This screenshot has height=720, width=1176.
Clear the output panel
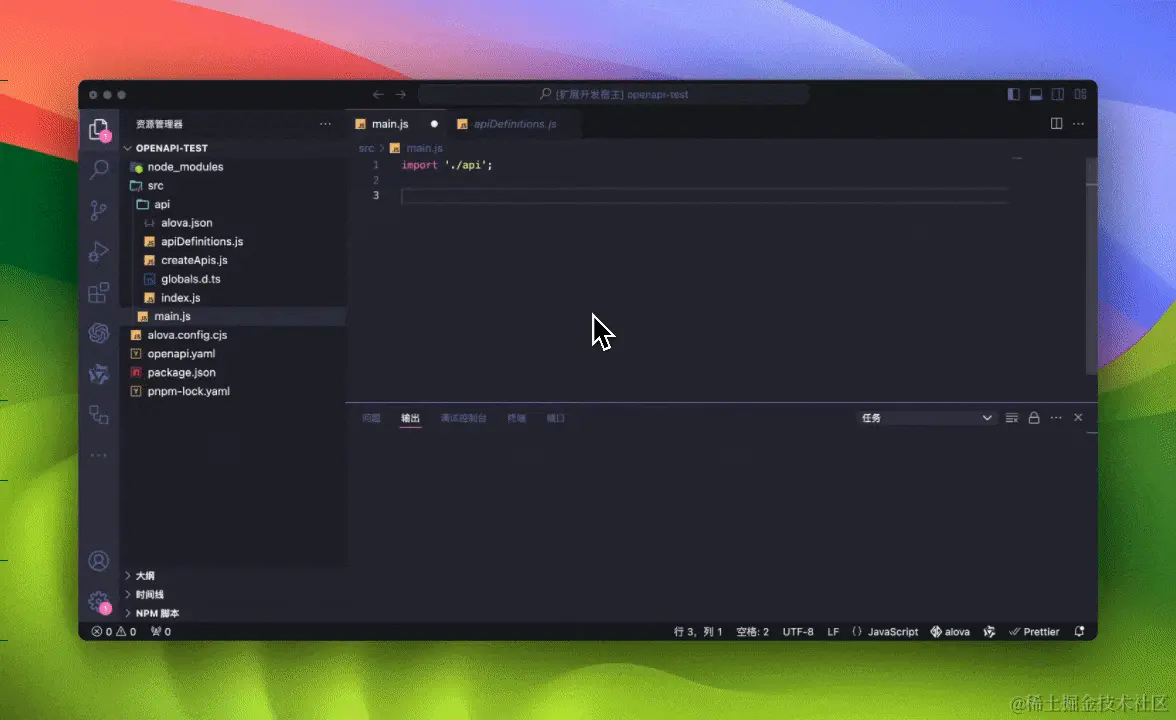click(x=1012, y=418)
